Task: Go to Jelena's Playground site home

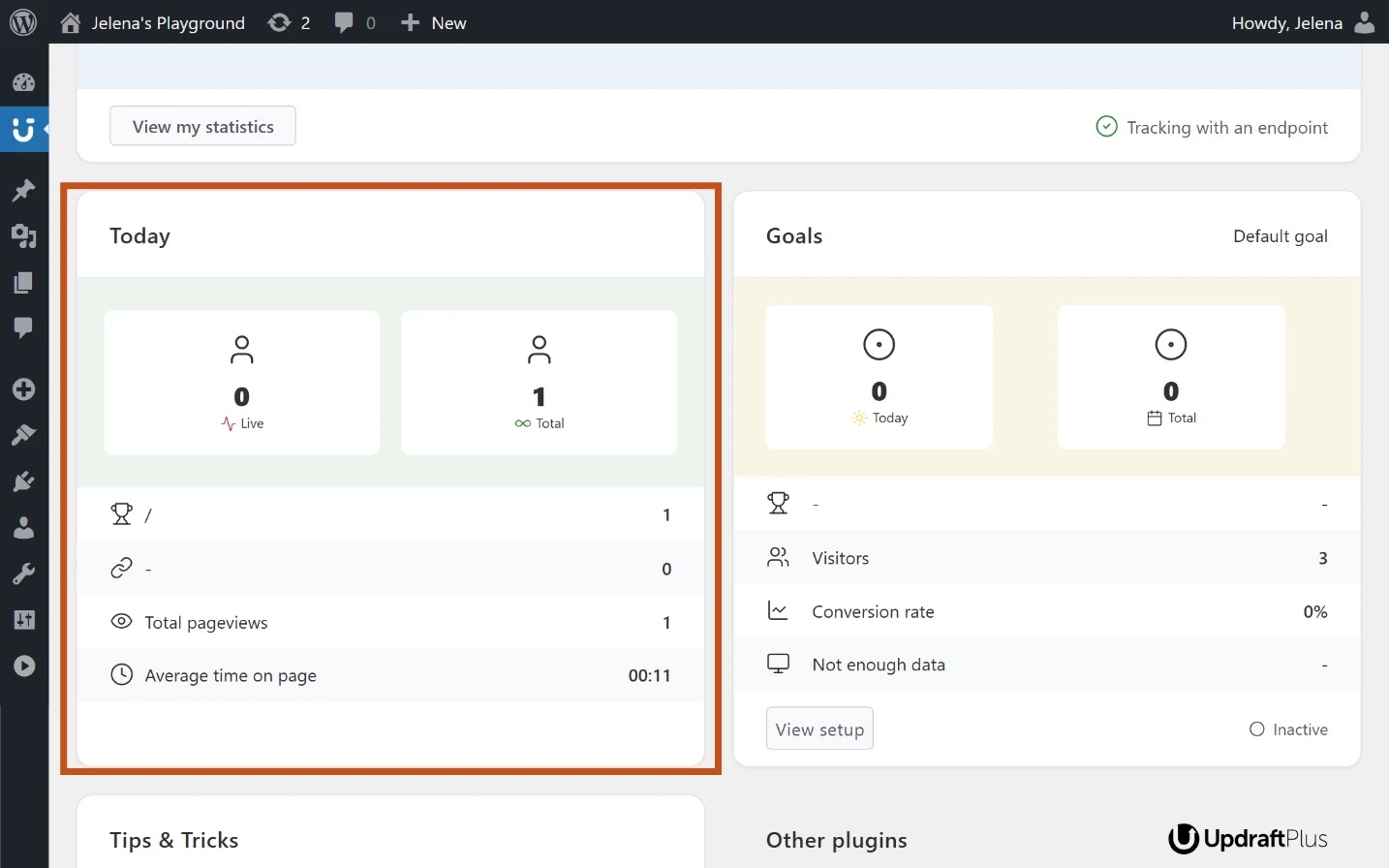Action: (x=152, y=22)
